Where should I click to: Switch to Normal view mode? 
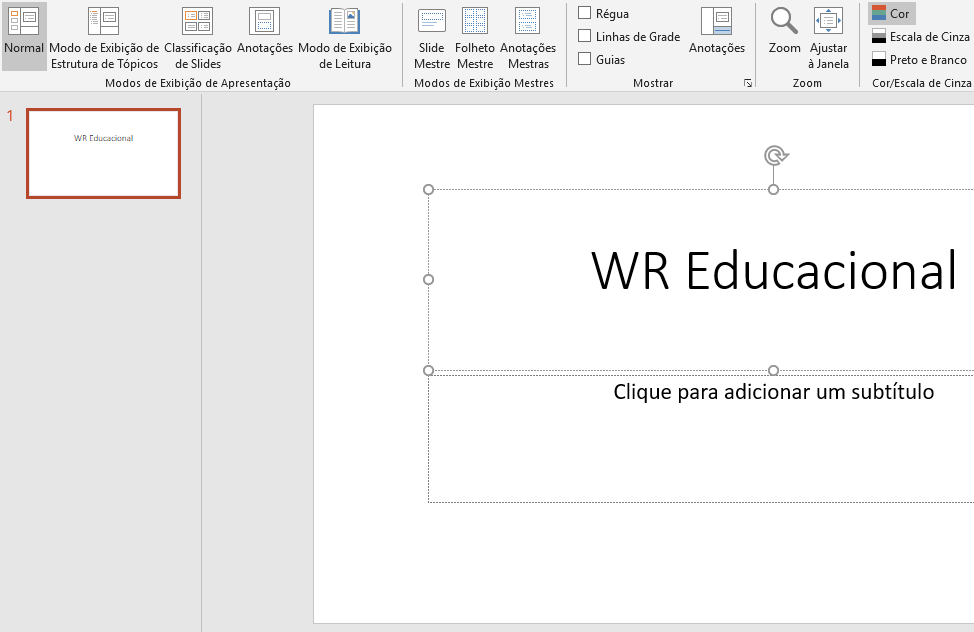(24, 35)
